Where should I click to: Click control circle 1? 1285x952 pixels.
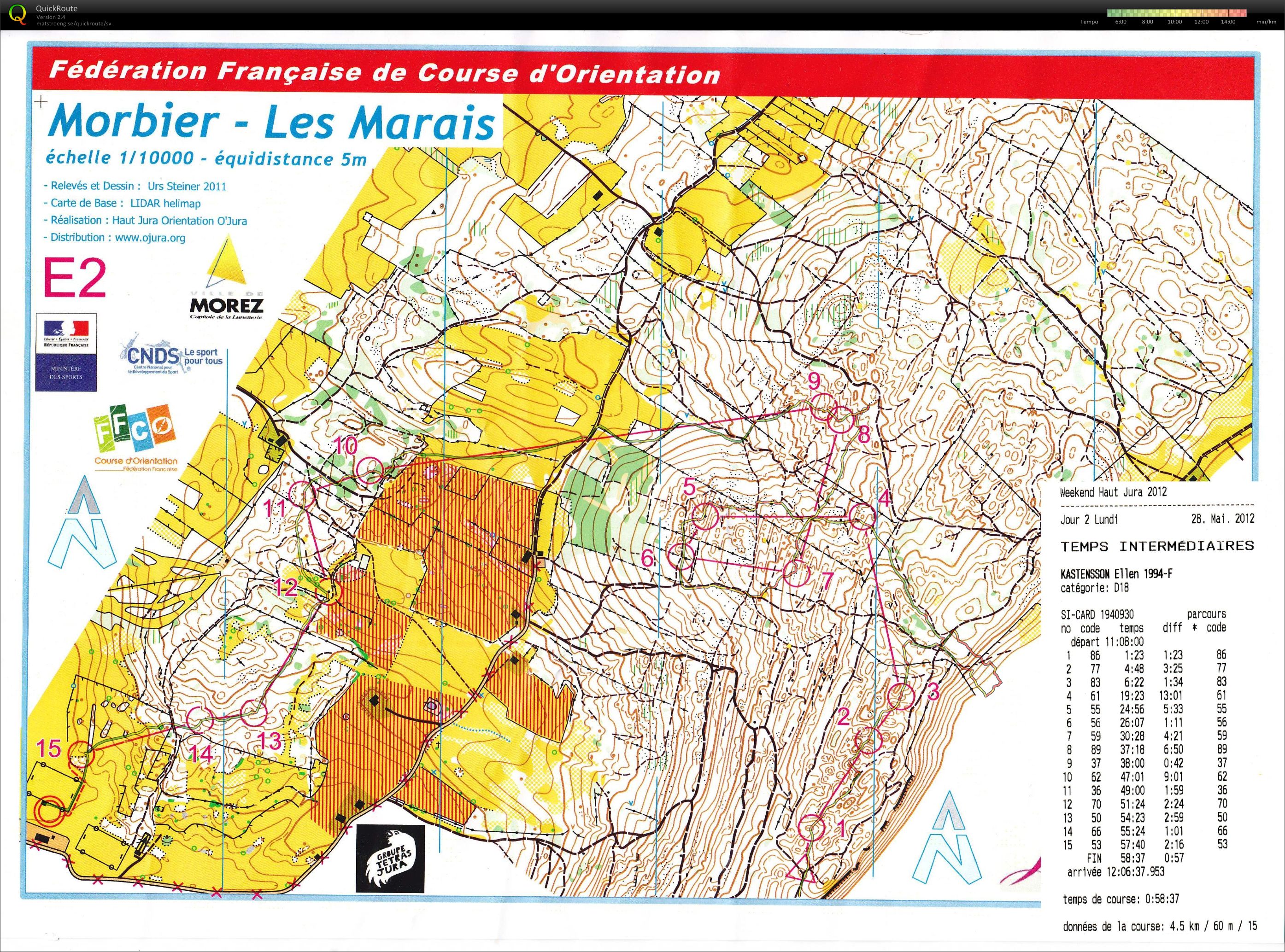pos(812,829)
